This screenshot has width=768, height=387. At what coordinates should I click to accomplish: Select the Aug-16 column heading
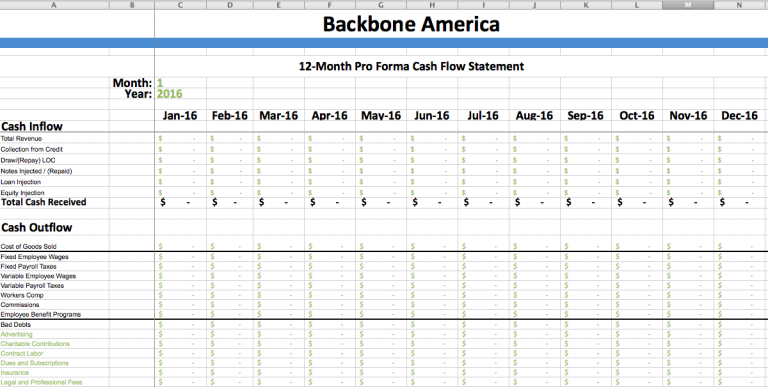point(534,116)
